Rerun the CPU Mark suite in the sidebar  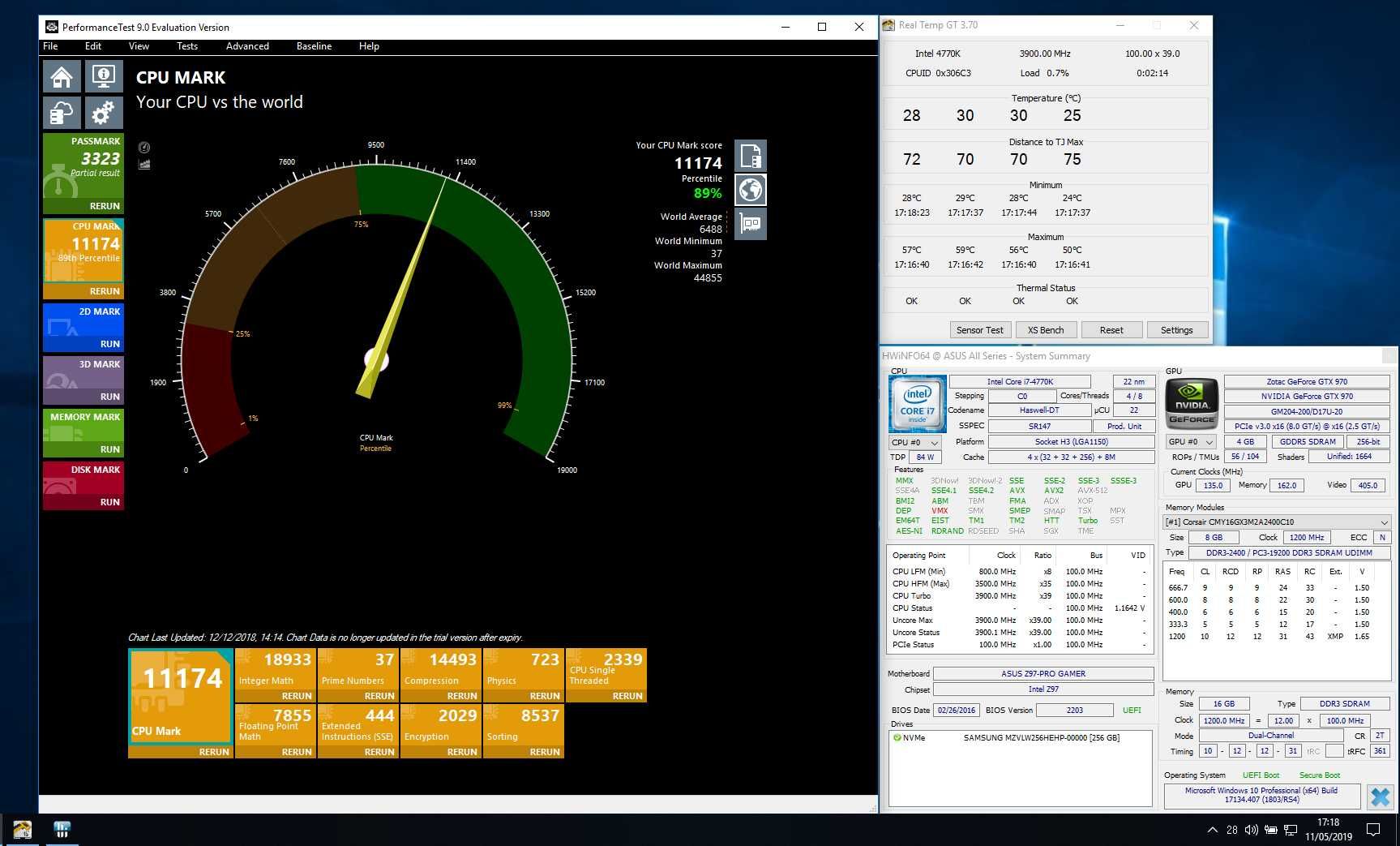coord(105,291)
